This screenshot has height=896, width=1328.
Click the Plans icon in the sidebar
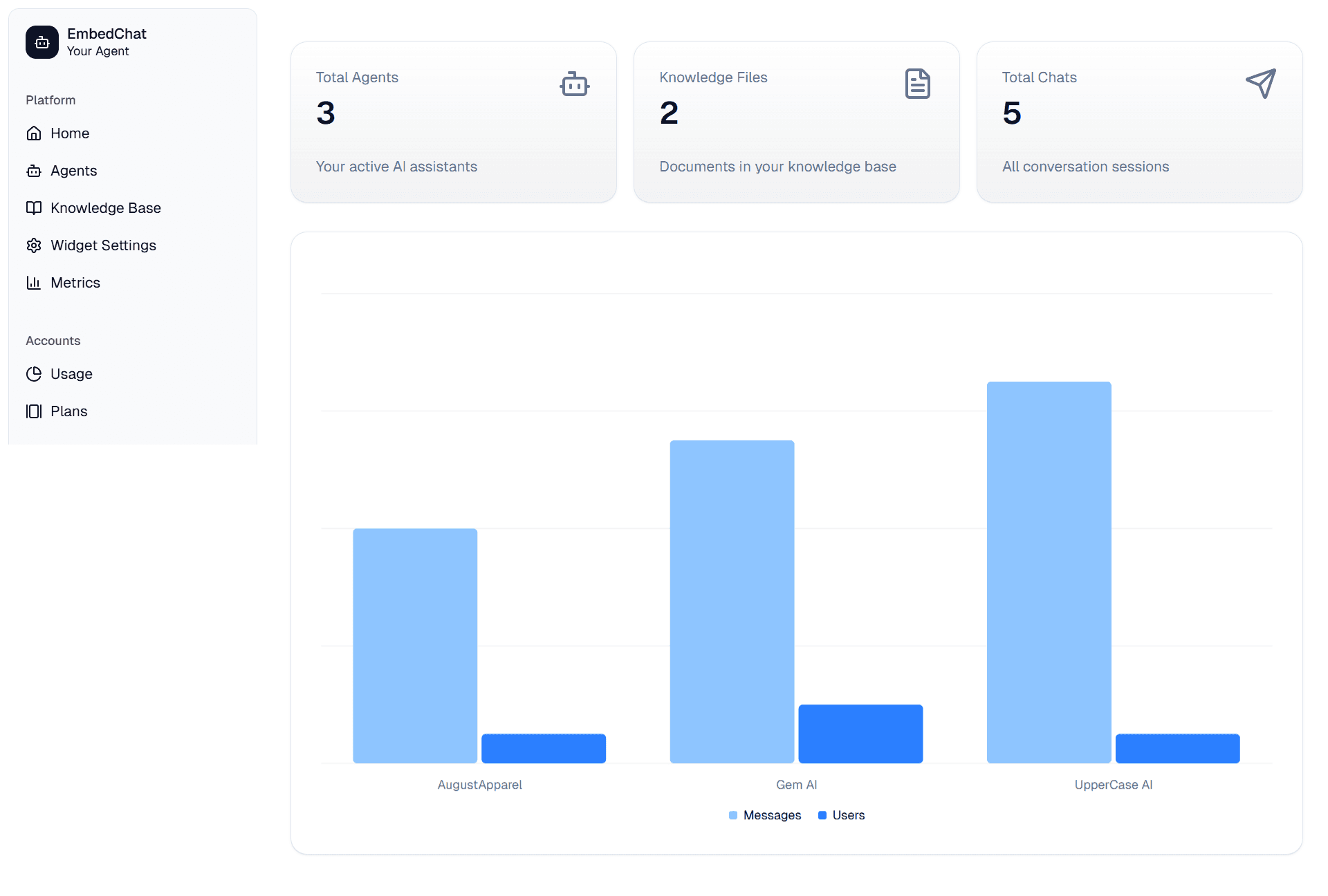coord(34,411)
